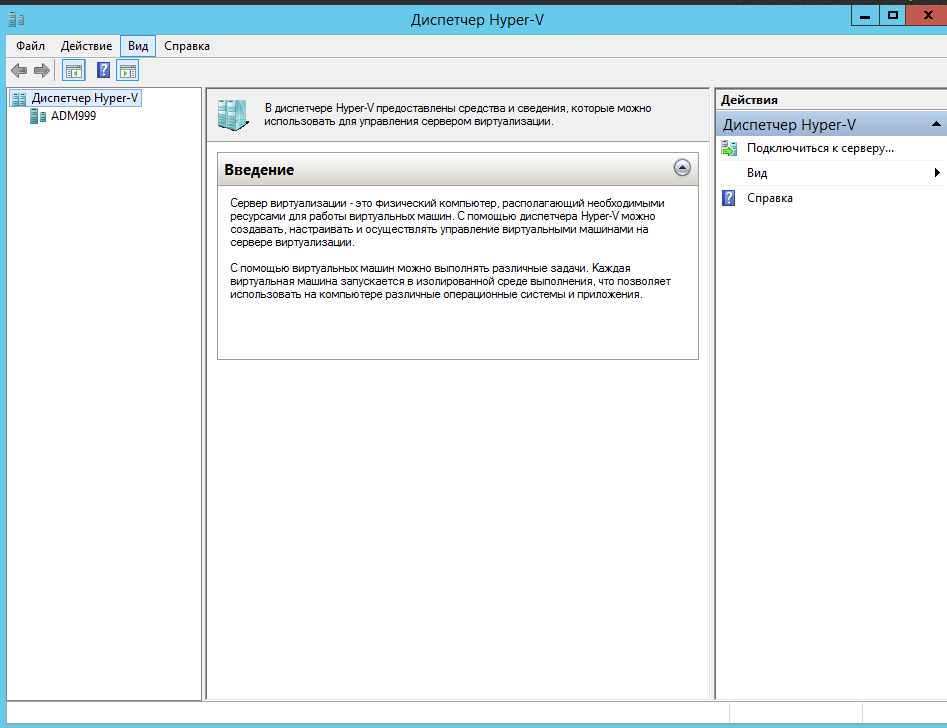Click the help icon beside Справка in Actions
The image size is (947, 728).
(x=729, y=198)
